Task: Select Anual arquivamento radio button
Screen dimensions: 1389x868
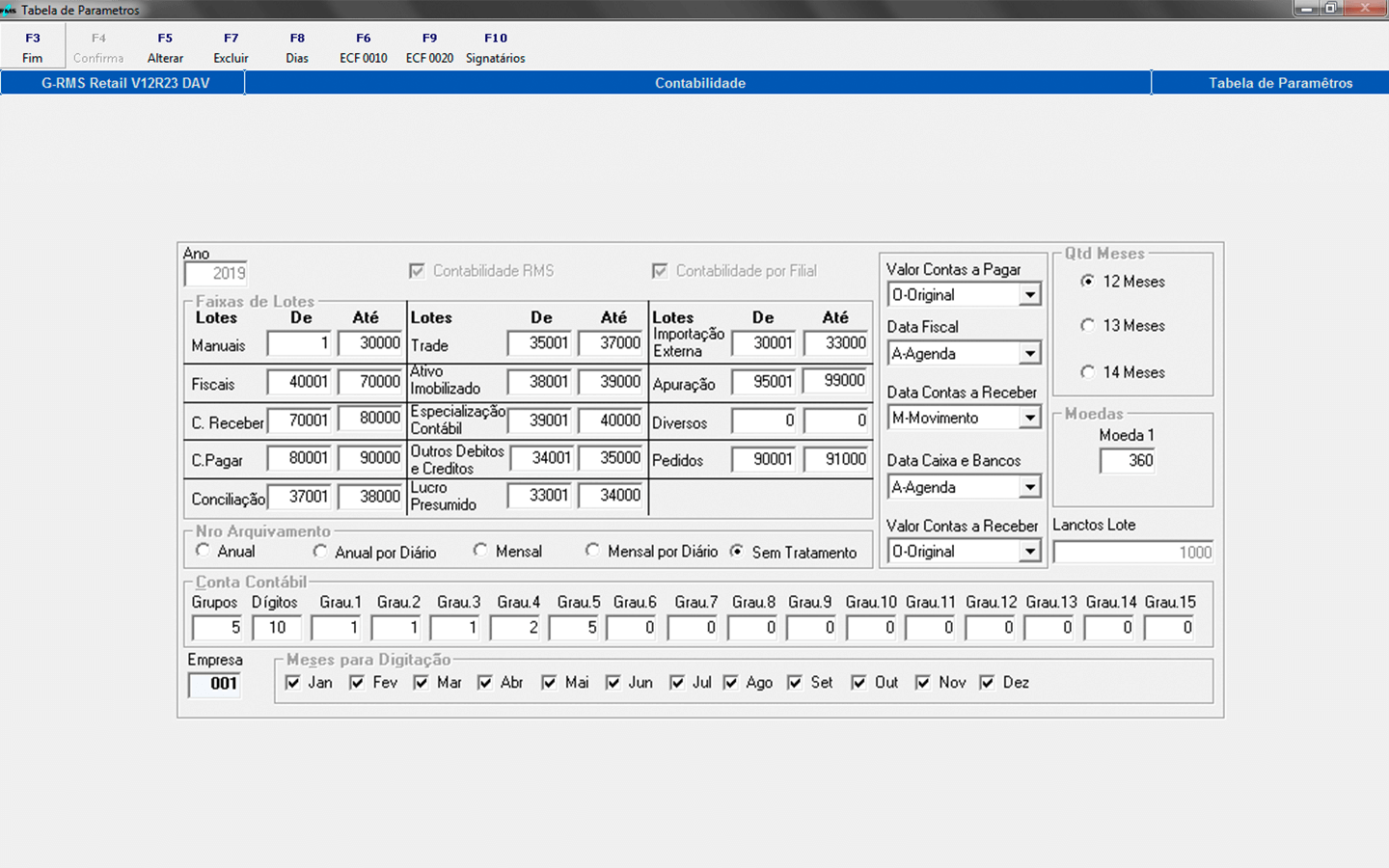Action: click(203, 551)
